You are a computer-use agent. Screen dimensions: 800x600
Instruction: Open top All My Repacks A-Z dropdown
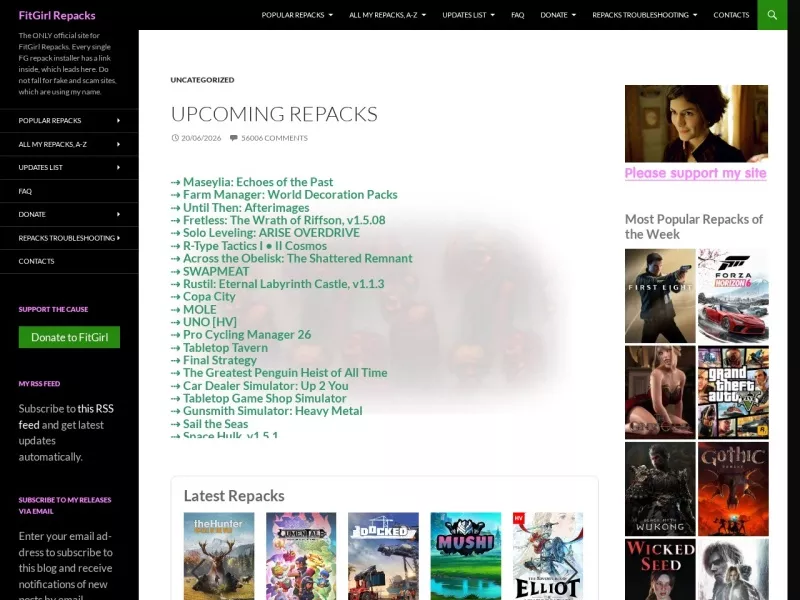pyautogui.click(x=387, y=15)
